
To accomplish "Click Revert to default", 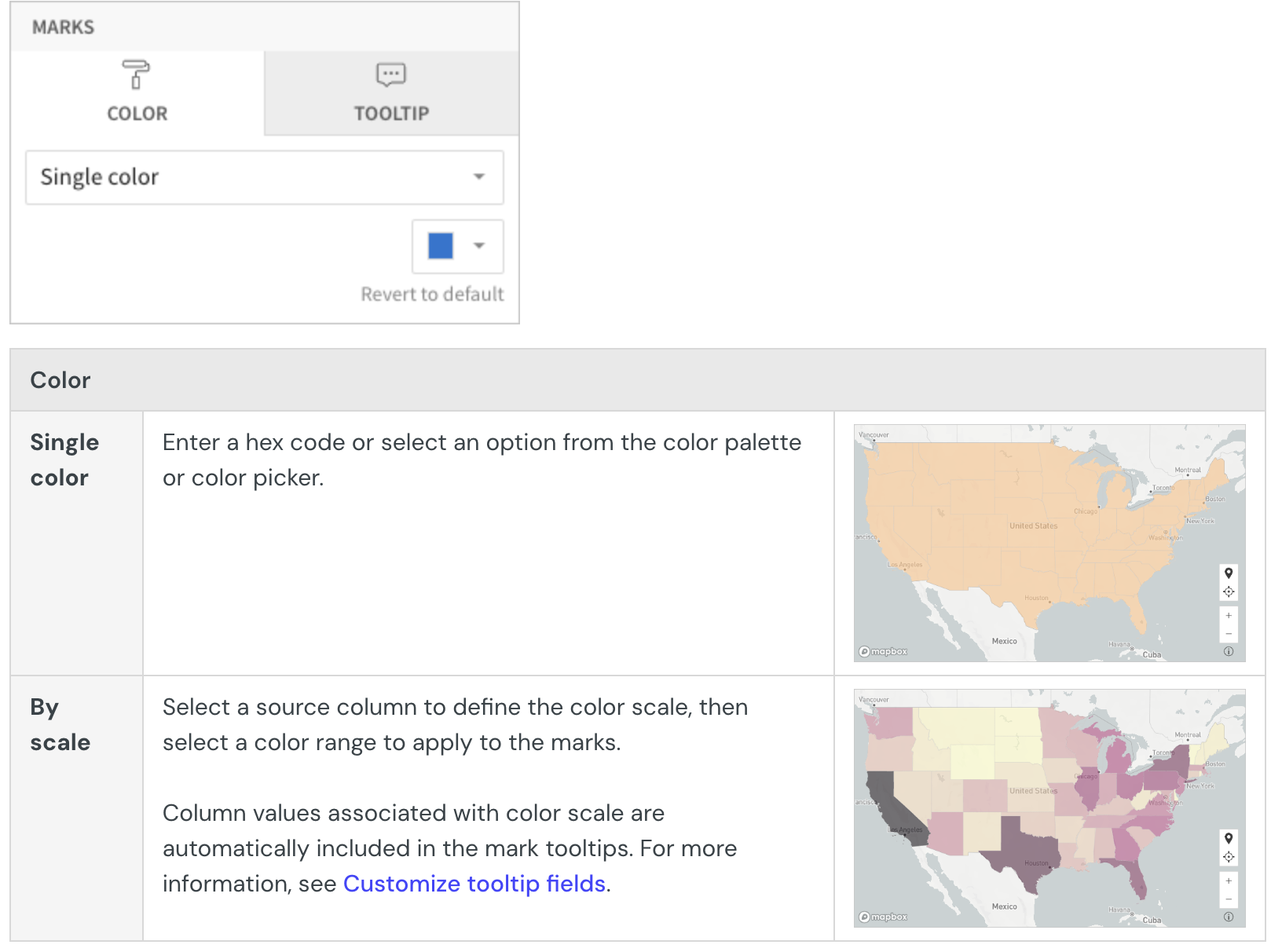I will [x=432, y=294].
